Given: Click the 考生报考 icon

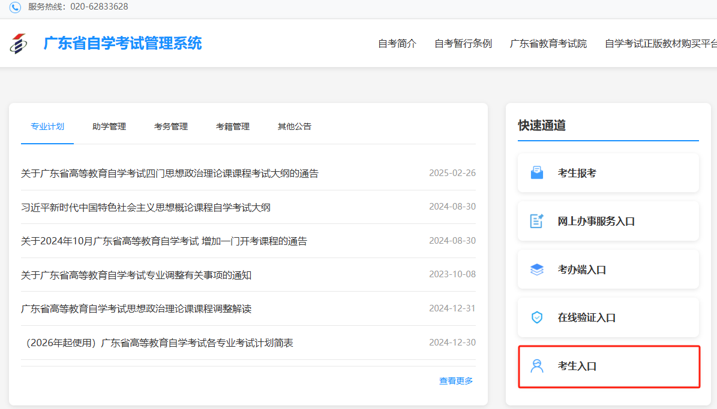Looking at the screenshot, I should (537, 173).
